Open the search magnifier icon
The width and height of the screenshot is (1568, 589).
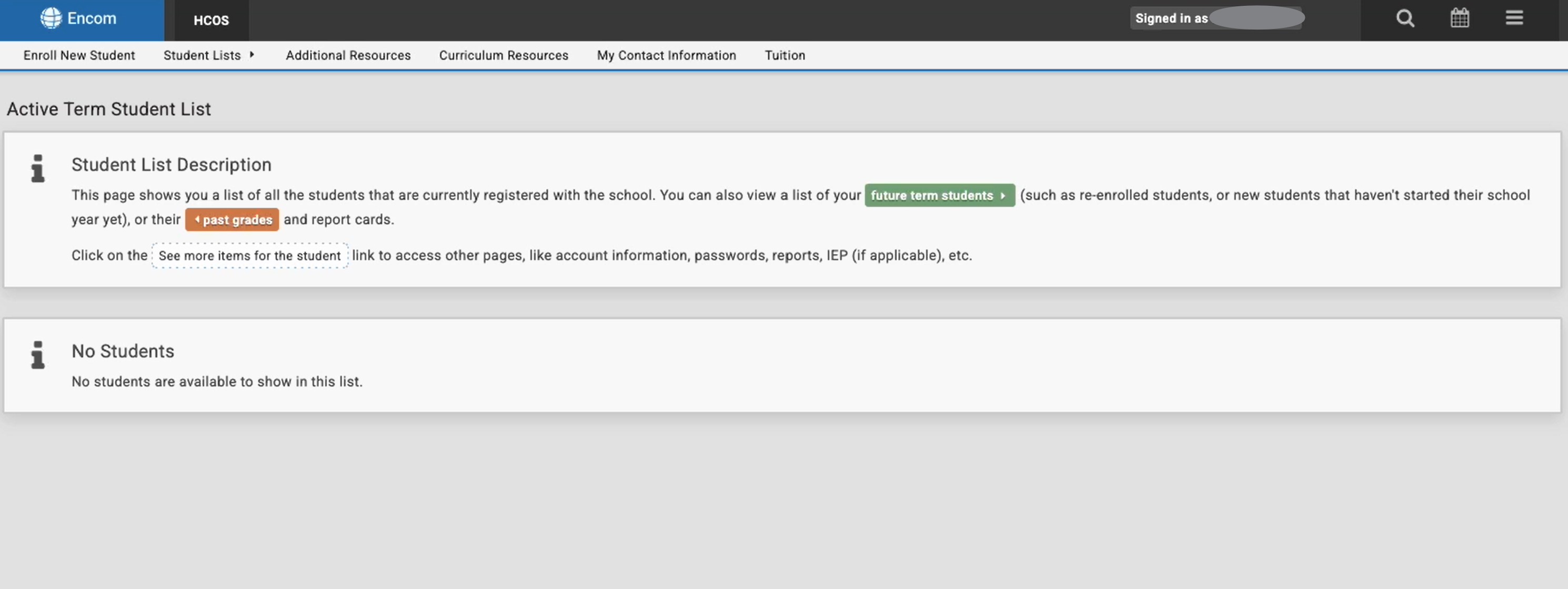[1405, 19]
